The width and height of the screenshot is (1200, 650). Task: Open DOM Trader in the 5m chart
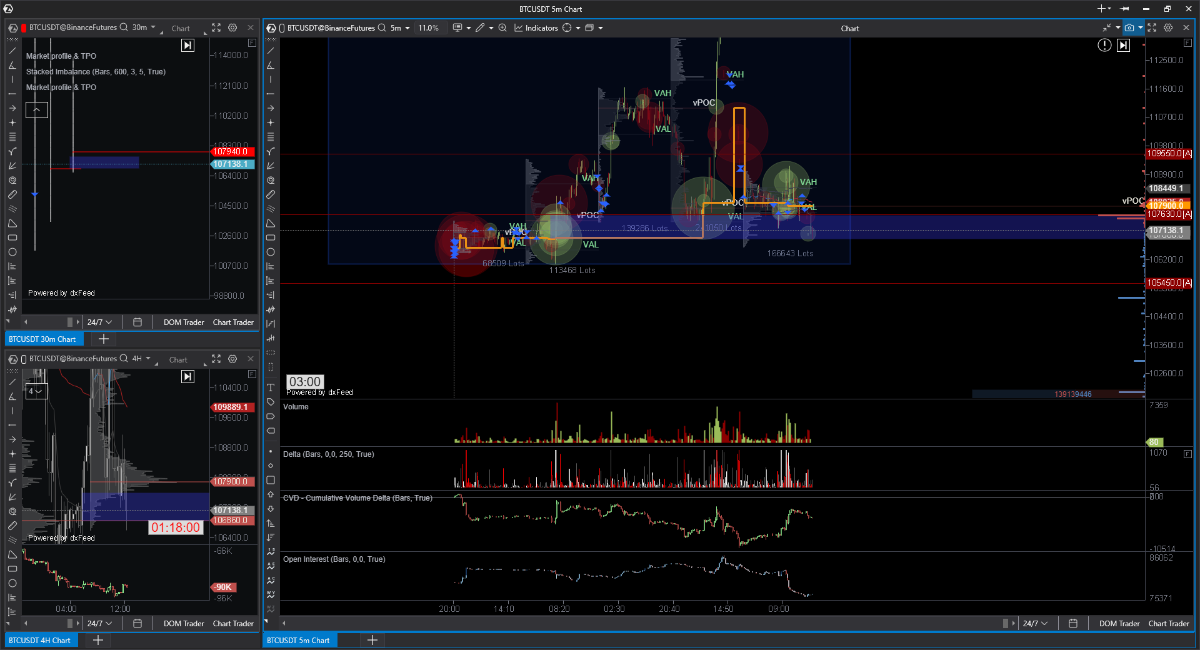(1120, 623)
